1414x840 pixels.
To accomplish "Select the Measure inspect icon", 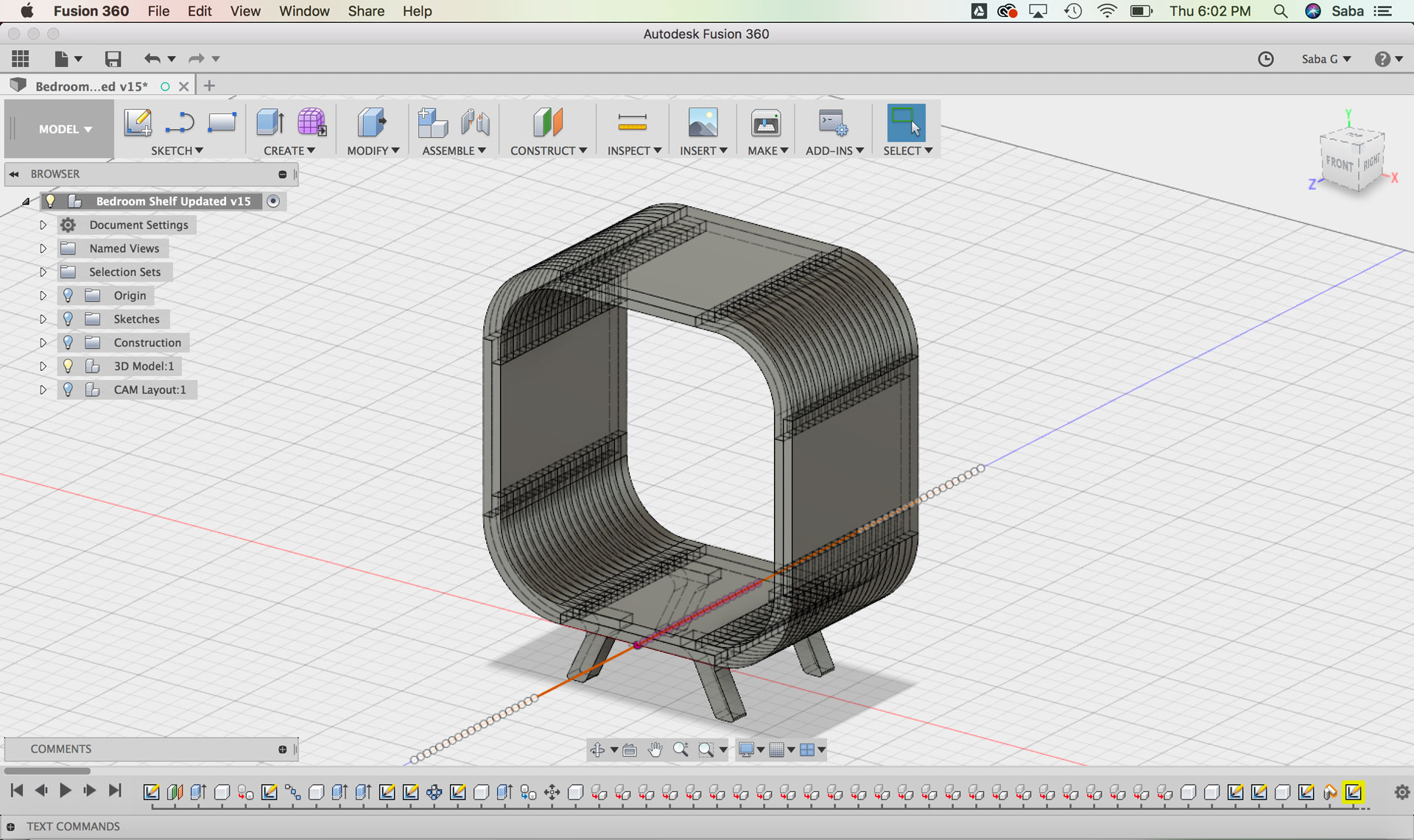I will click(632, 122).
